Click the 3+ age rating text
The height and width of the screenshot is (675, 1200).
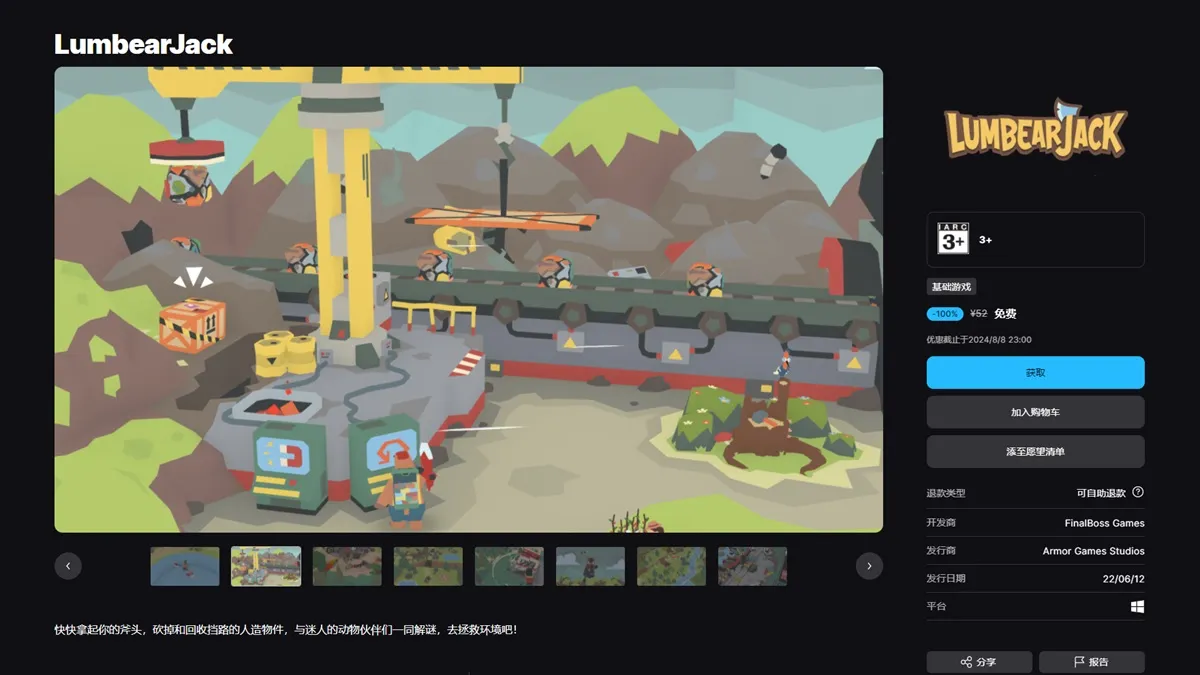(985, 240)
